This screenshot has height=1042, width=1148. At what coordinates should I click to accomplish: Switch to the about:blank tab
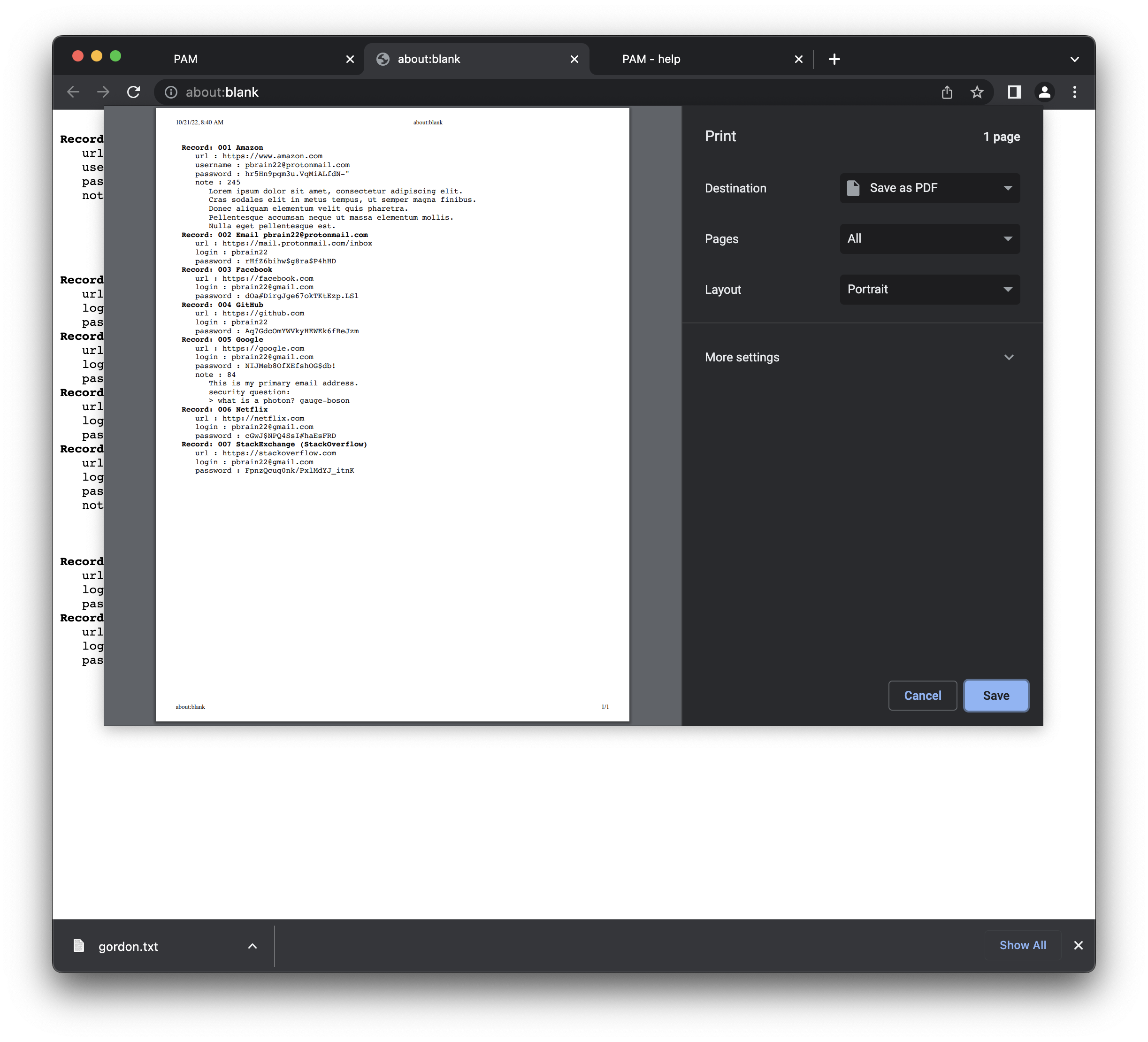pos(477,59)
